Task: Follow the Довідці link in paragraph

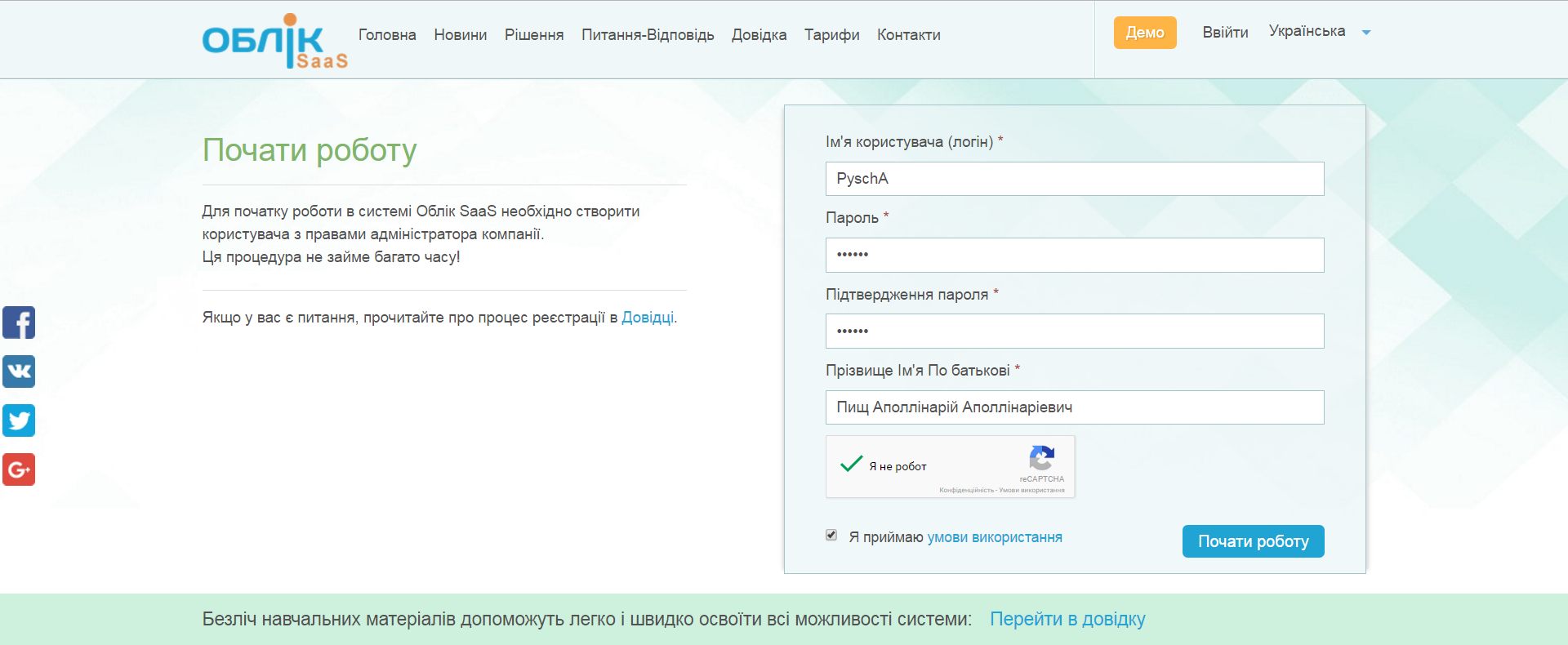Action: pyautogui.click(x=648, y=318)
